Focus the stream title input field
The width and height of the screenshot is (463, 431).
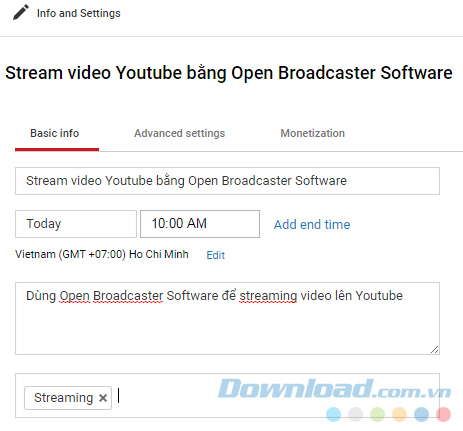click(x=227, y=181)
